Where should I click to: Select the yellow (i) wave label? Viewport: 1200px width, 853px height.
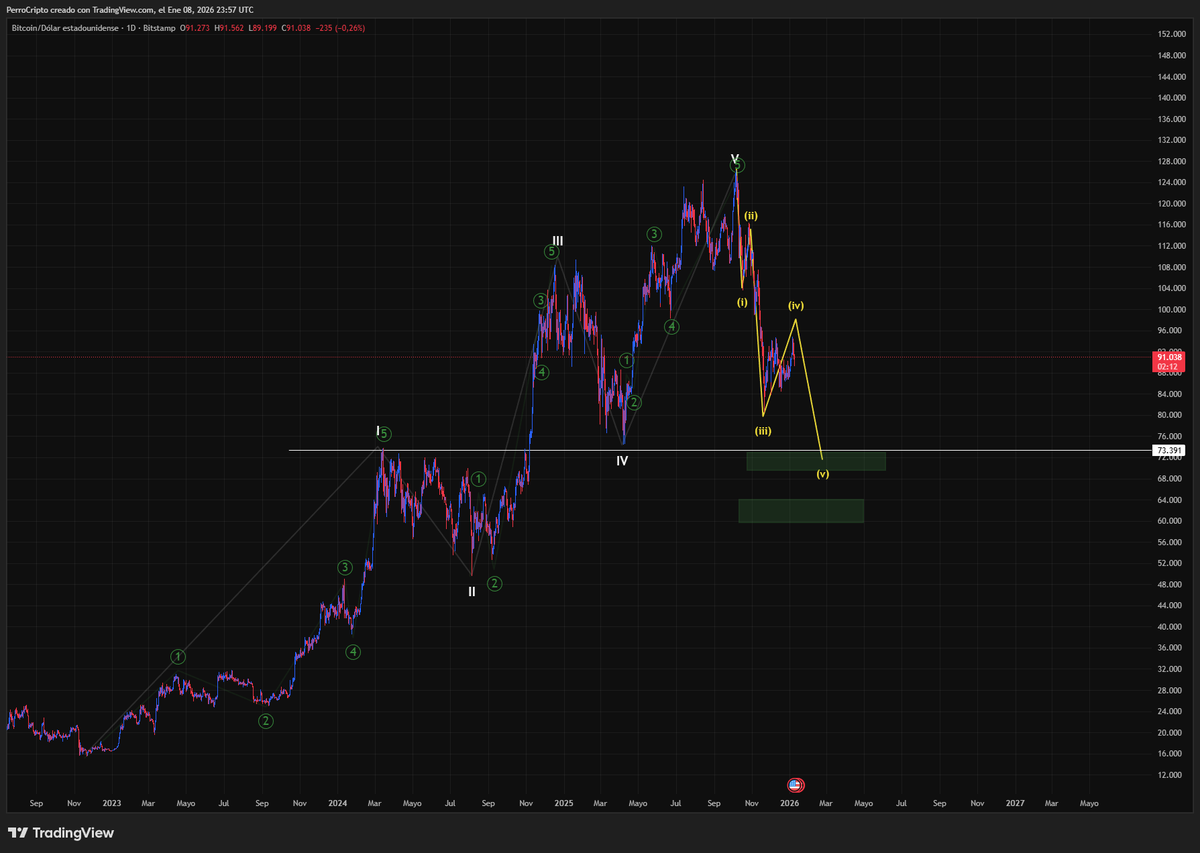coord(742,301)
